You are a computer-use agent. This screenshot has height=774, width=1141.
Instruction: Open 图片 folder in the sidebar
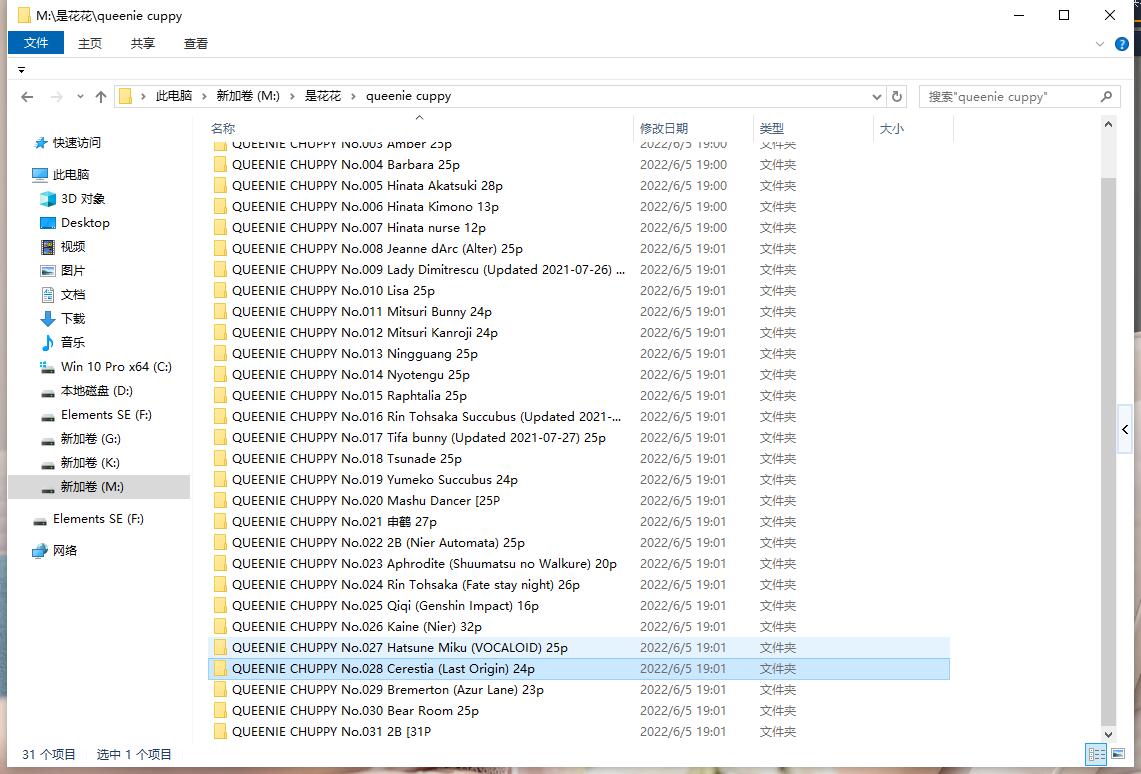pyautogui.click(x=63, y=271)
